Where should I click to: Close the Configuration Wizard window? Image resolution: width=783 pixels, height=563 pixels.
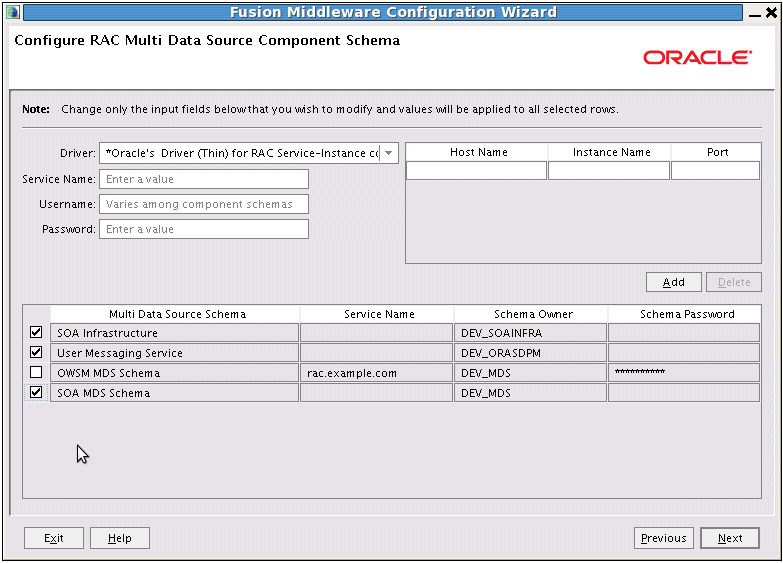pyautogui.click(x=772, y=12)
